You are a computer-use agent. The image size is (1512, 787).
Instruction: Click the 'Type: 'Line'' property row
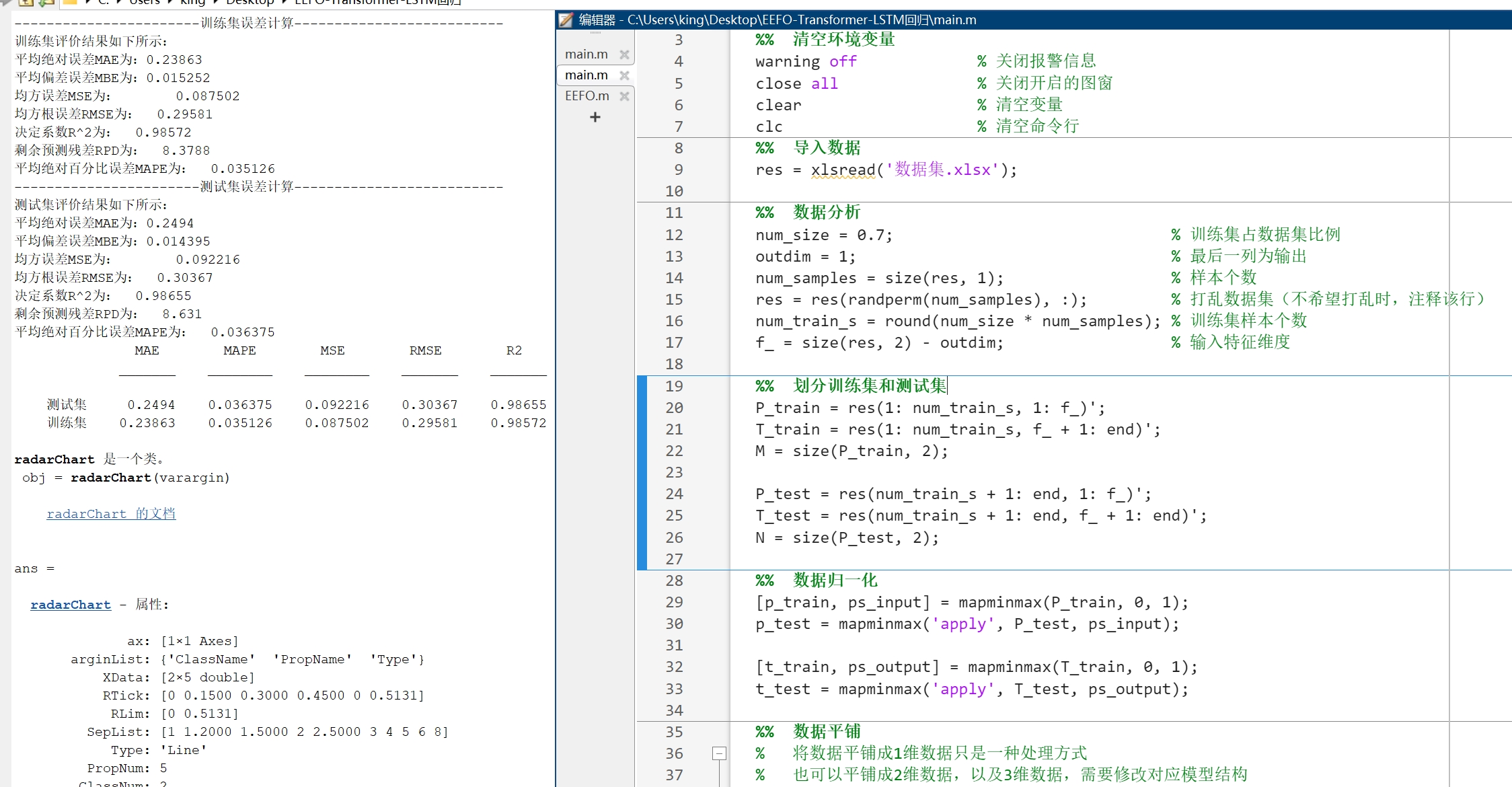point(159,750)
